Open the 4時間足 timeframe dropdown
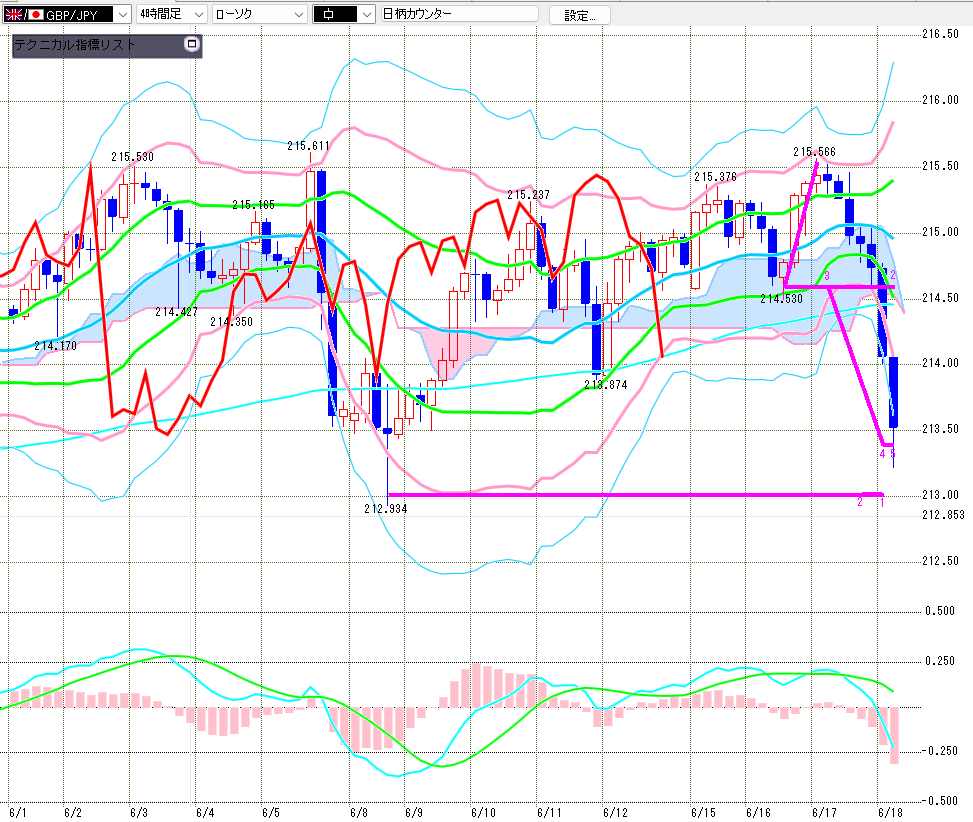Viewport: 973px width, 822px height. point(199,14)
